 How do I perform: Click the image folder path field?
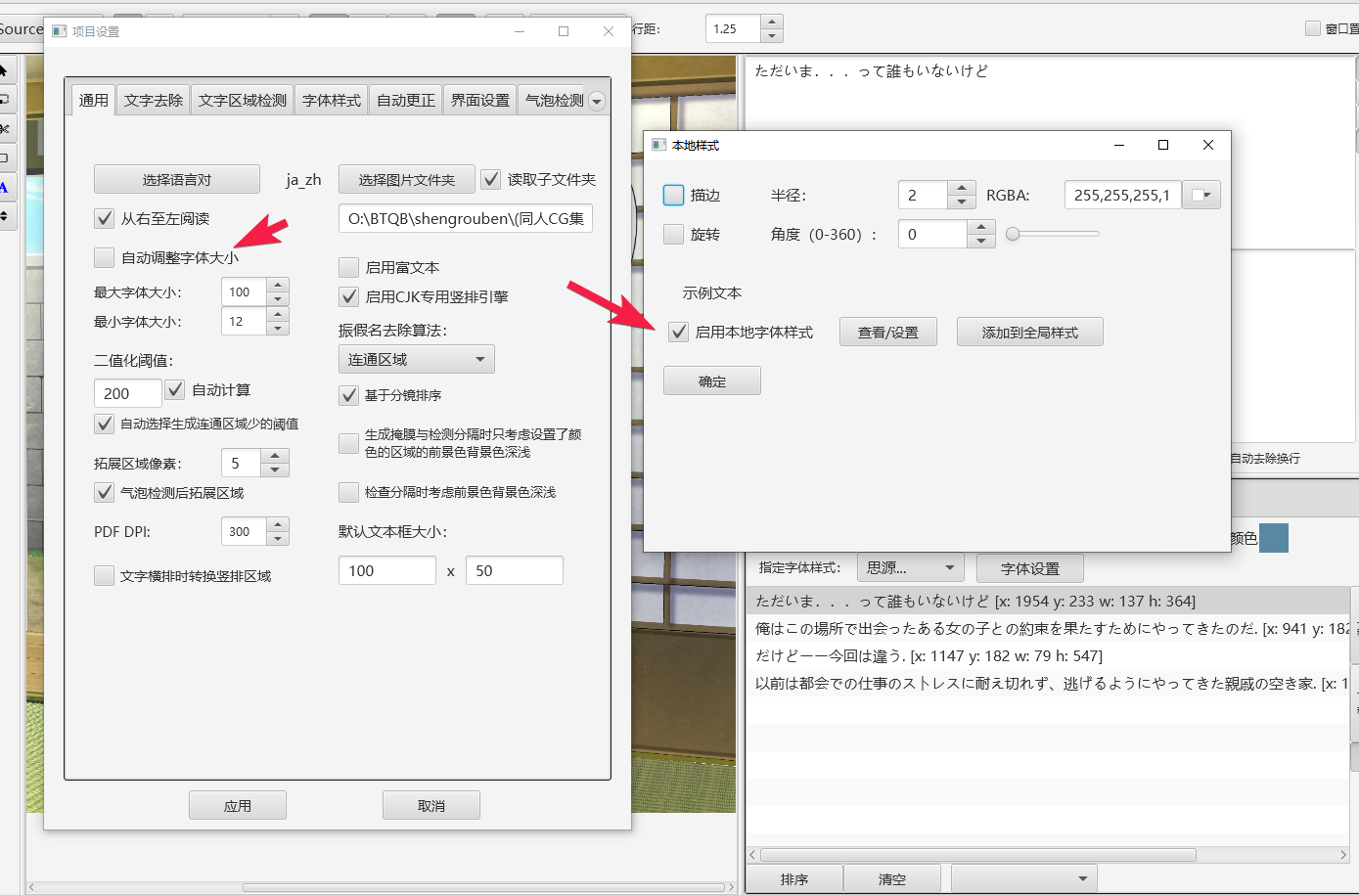coord(466,218)
